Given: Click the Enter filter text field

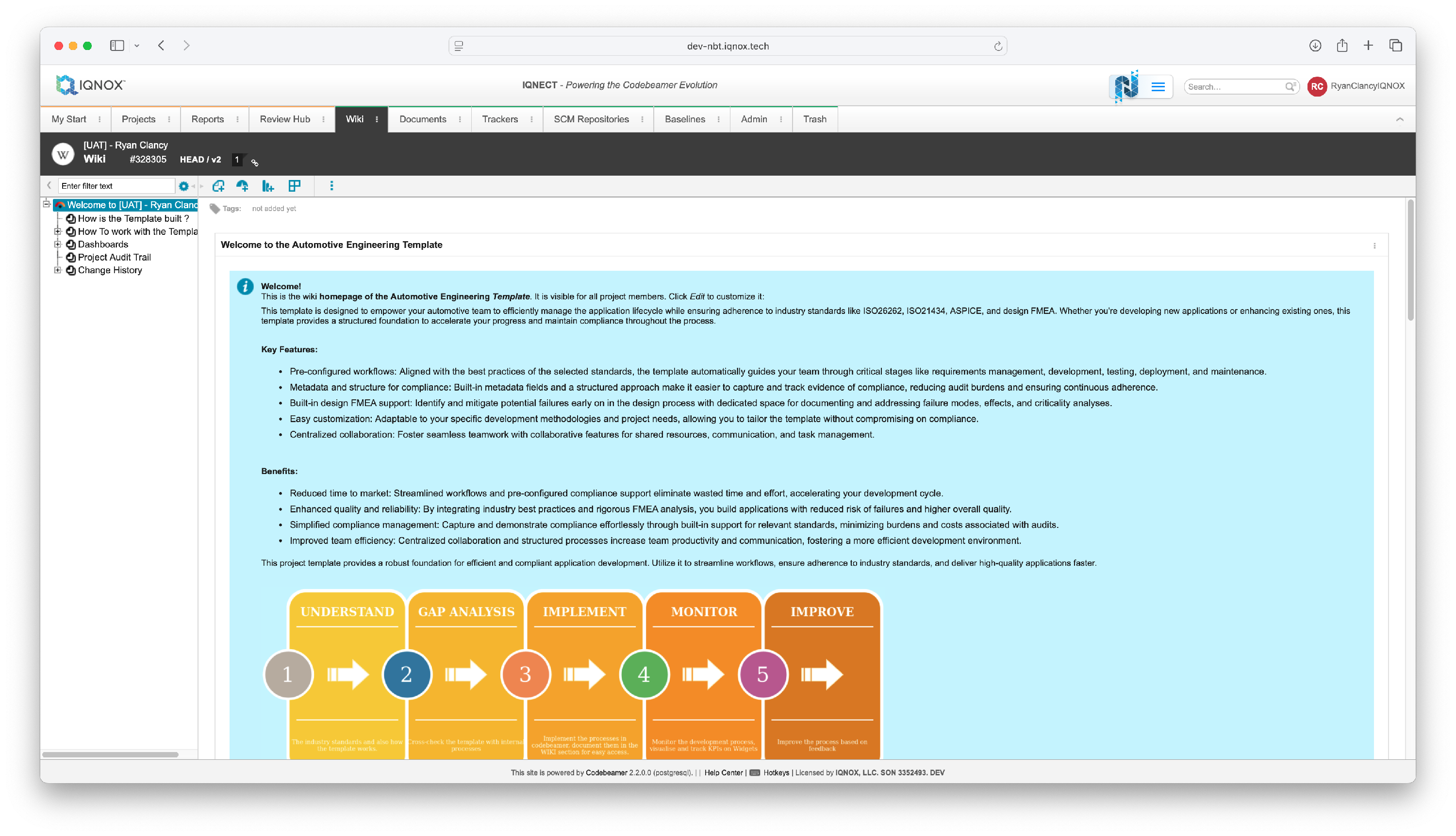Looking at the screenshot, I should tap(116, 186).
